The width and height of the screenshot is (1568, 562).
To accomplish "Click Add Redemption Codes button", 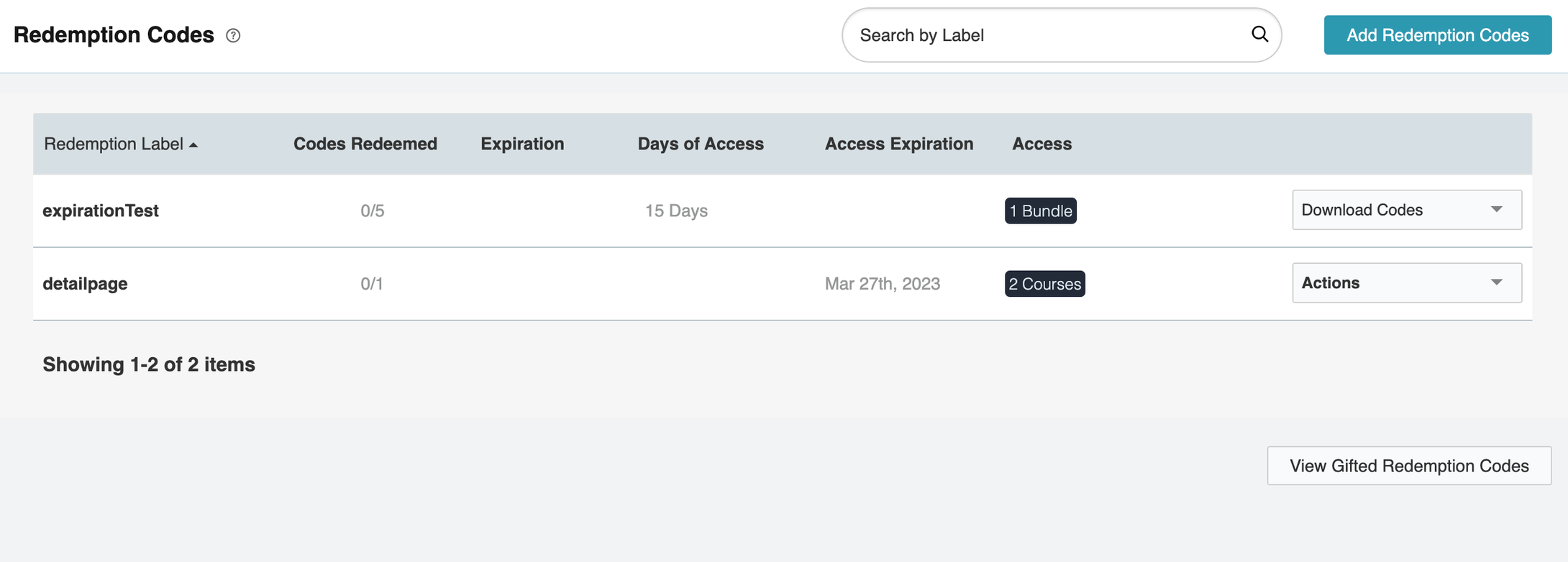I will [x=1438, y=35].
